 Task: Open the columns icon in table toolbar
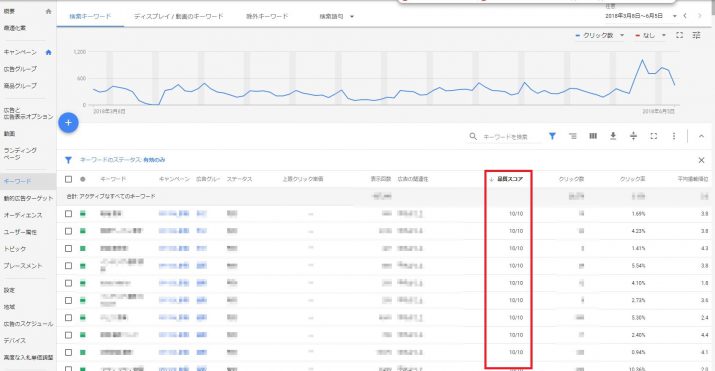tap(593, 136)
